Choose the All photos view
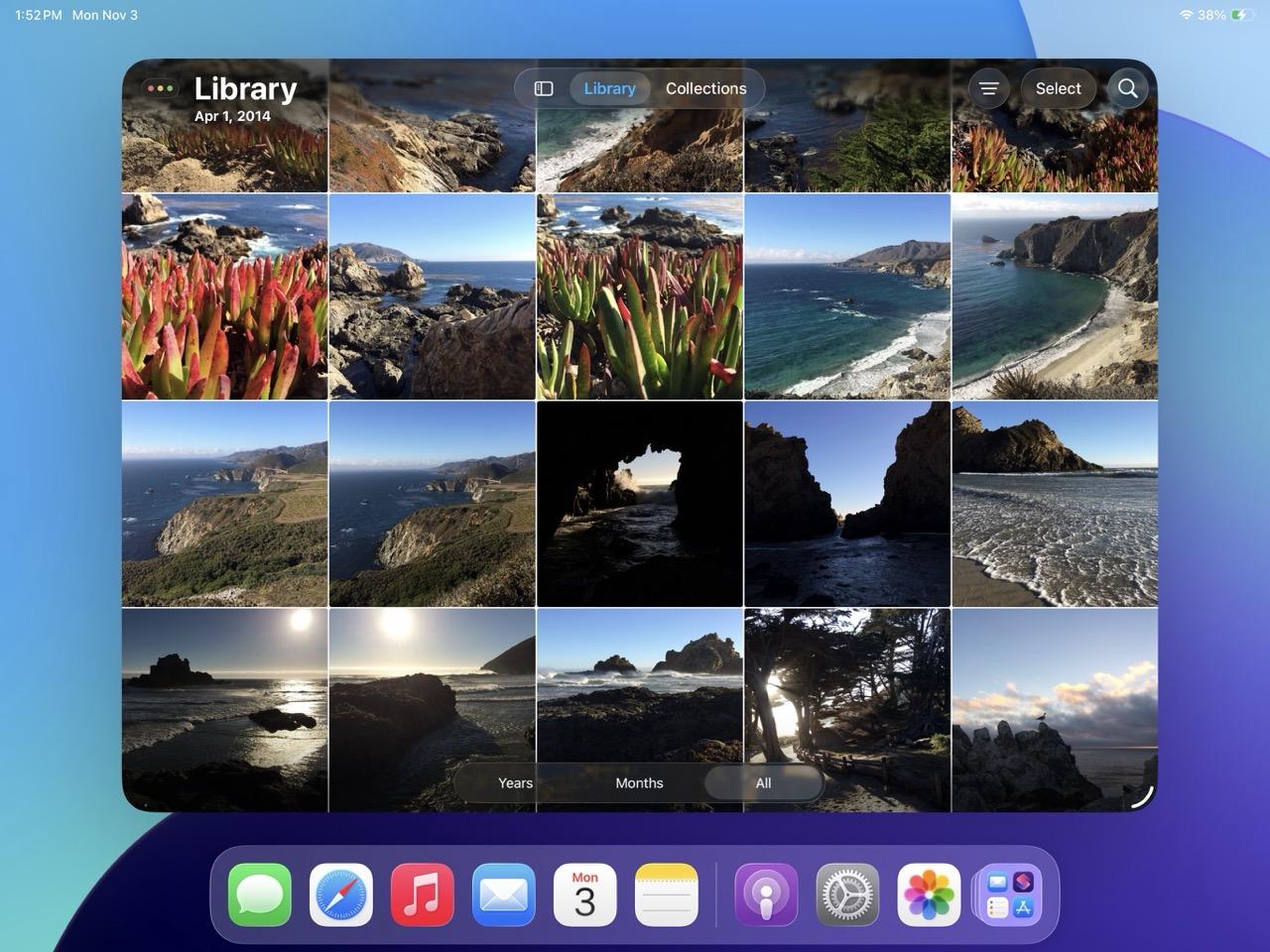1270x952 pixels. tap(763, 783)
